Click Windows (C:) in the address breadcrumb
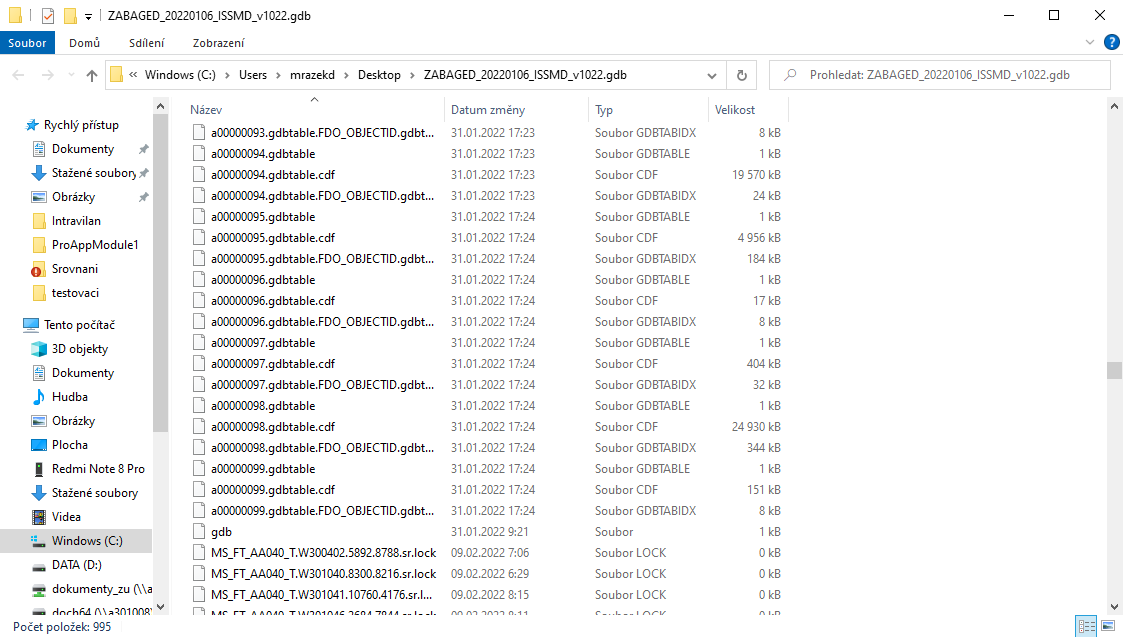The height and width of the screenshot is (637, 1124). tap(180, 75)
